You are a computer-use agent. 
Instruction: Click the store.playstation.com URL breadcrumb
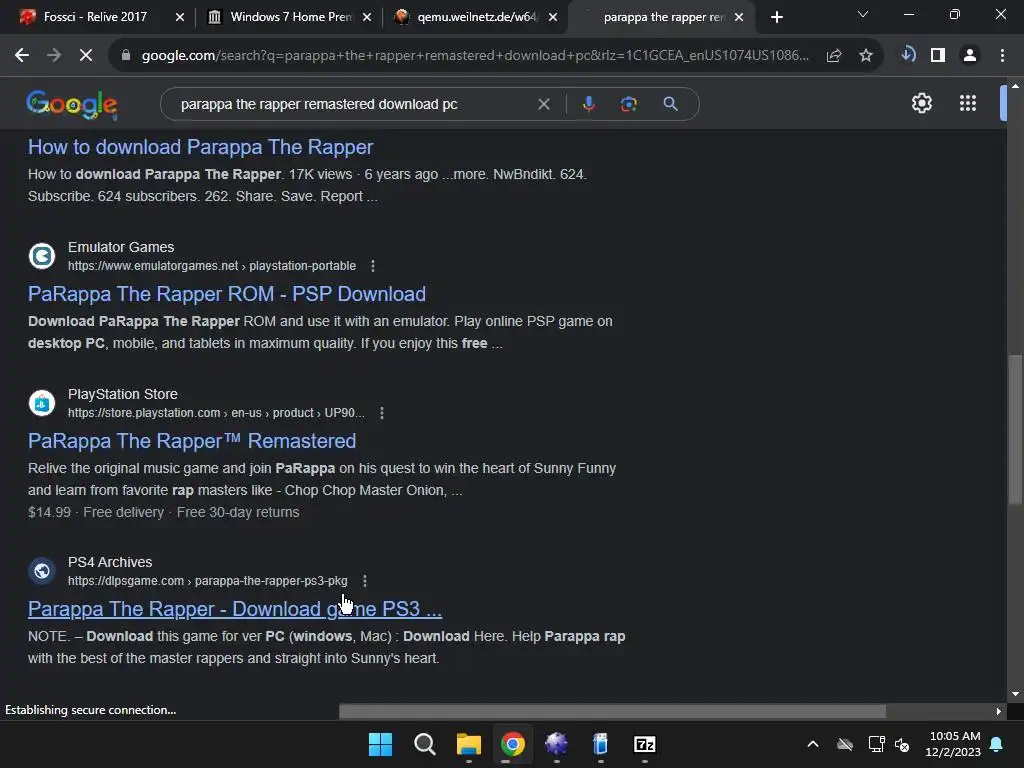(x=216, y=413)
